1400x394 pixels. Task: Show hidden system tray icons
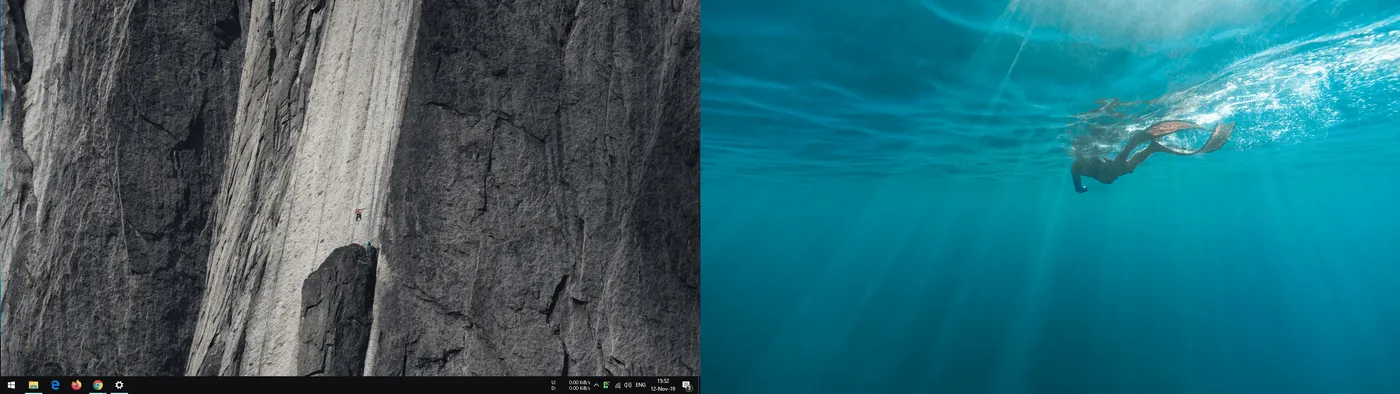(x=596, y=385)
